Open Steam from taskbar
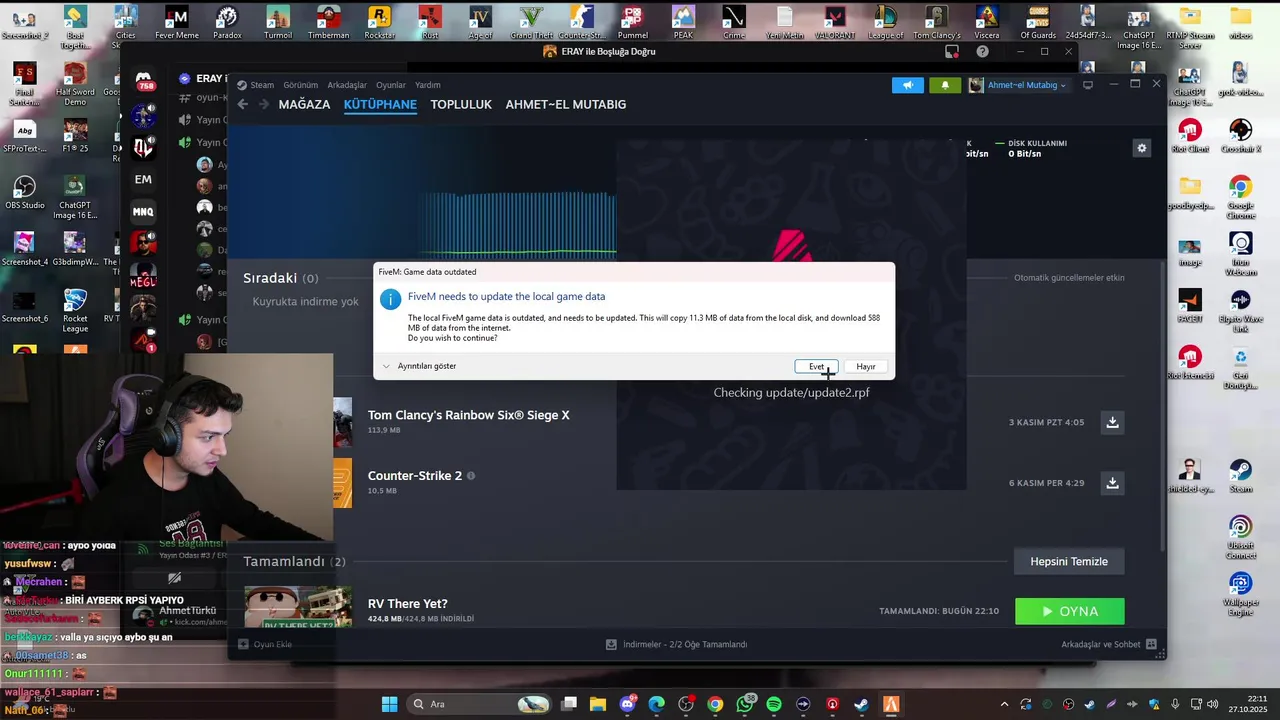The image size is (1280, 720). click(861, 704)
